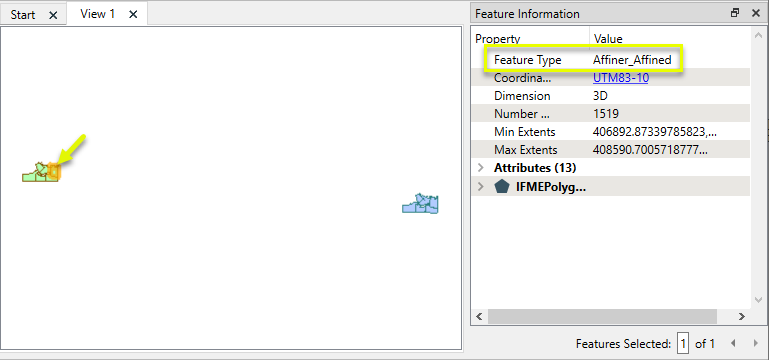Image resolution: width=769 pixels, height=360 pixels.
Task: Select the blue polygon group in view
Action: [420, 203]
